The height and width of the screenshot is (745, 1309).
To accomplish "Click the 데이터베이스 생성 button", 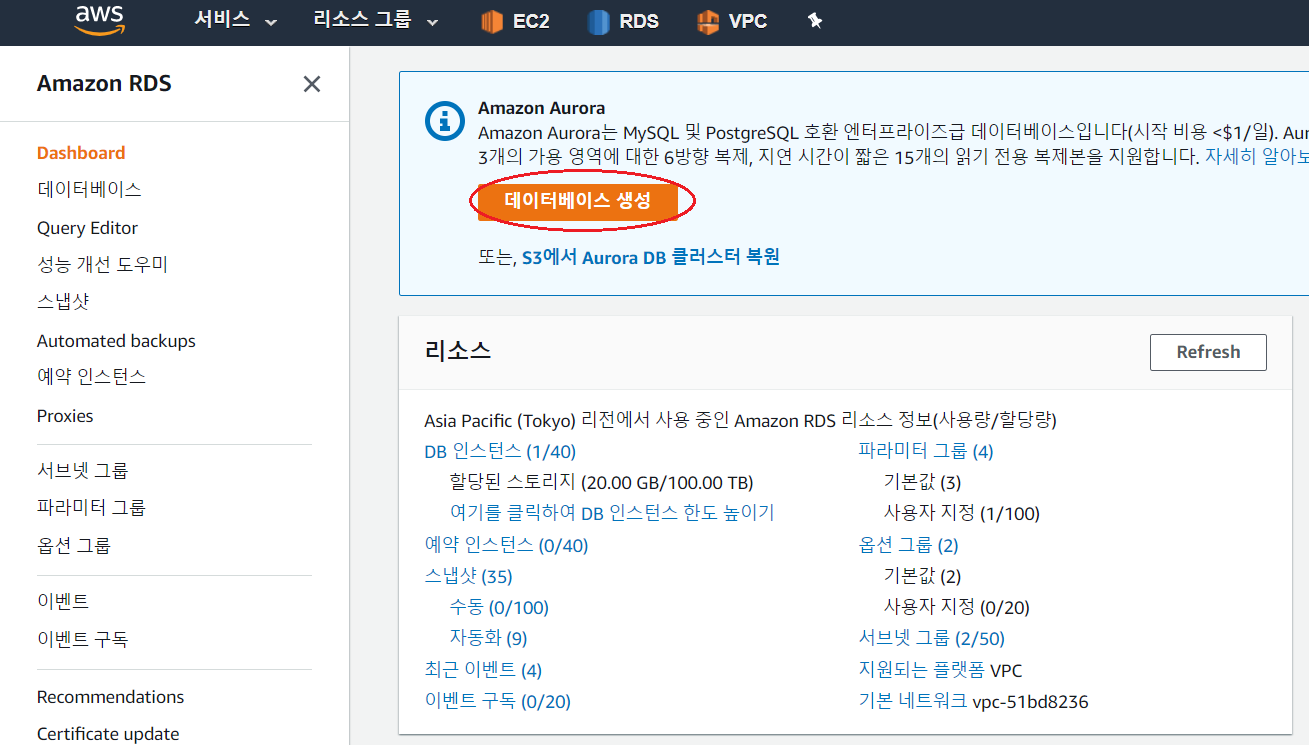I will (x=578, y=201).
